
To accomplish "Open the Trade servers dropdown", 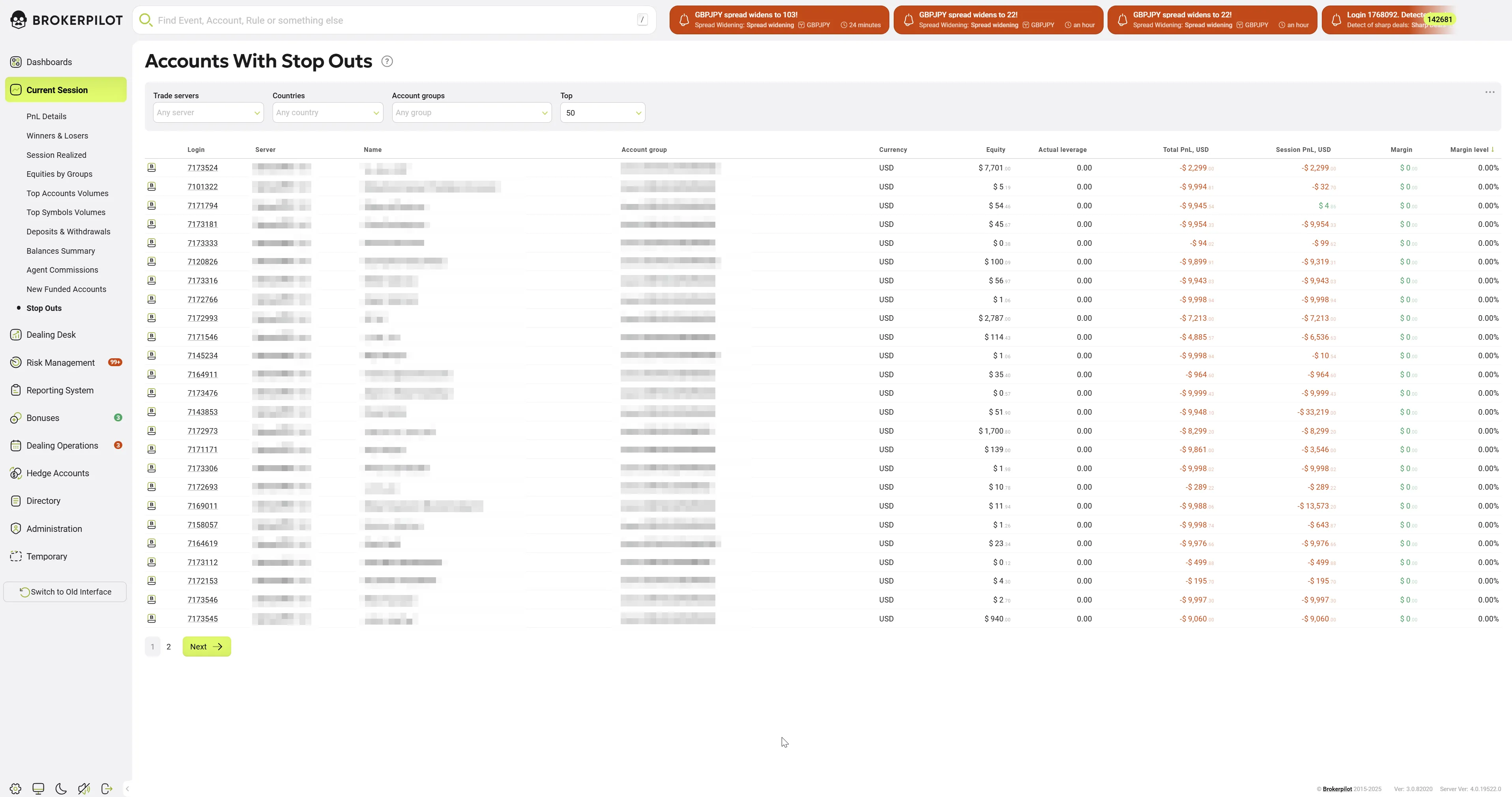I will (208, 113).
